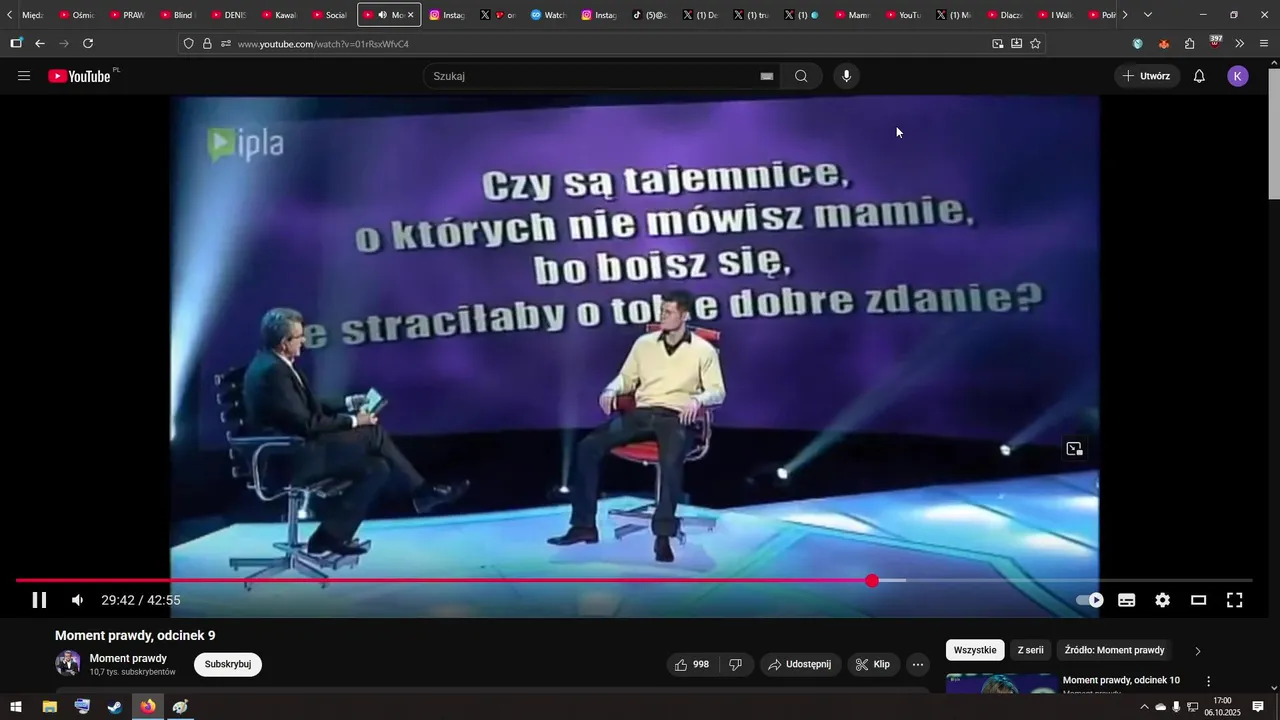Viewport: 1280px width, 720px height.
Task: Open the browser extensions puzzle icon
Action: [x=1189, y=44]
